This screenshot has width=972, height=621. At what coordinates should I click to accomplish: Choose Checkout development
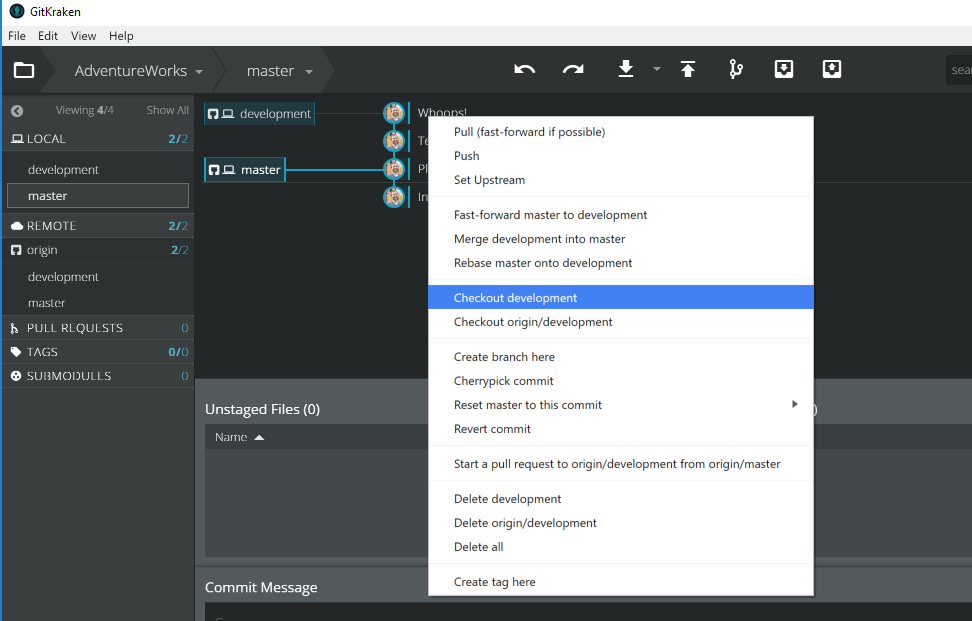tap(621, 297)
